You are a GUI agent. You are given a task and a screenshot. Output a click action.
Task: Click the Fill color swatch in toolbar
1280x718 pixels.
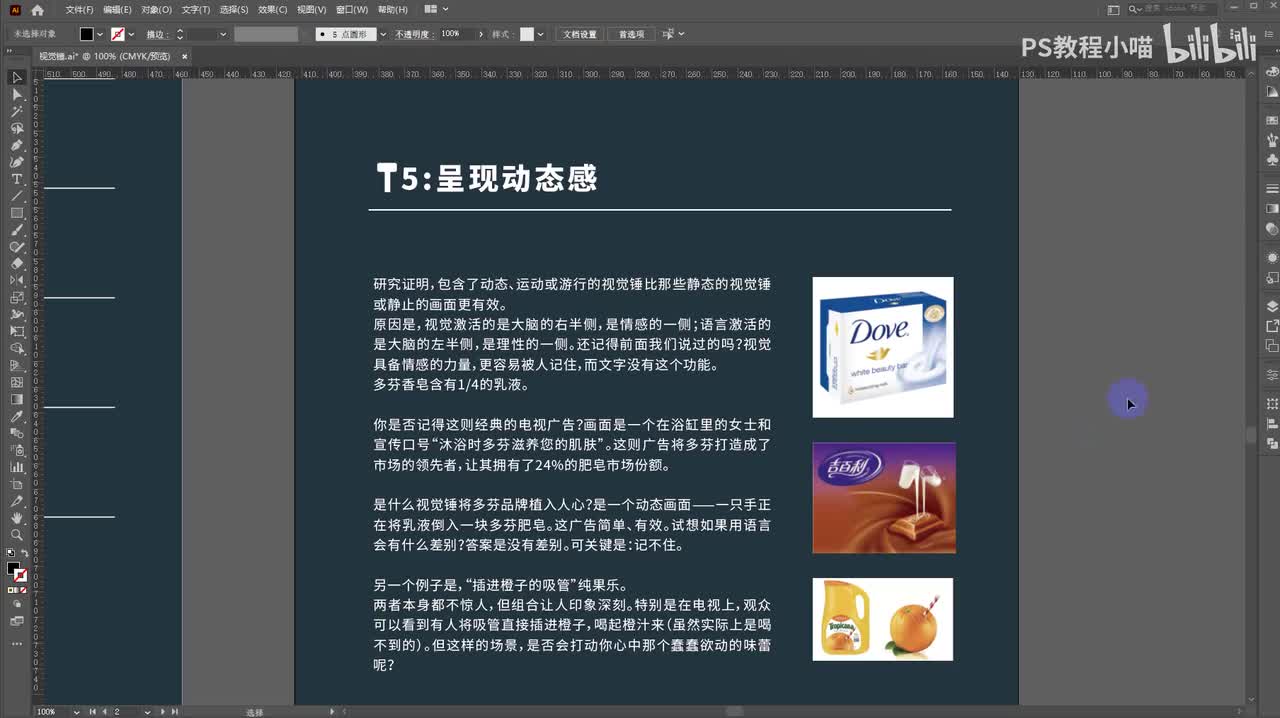click(13, 569)
